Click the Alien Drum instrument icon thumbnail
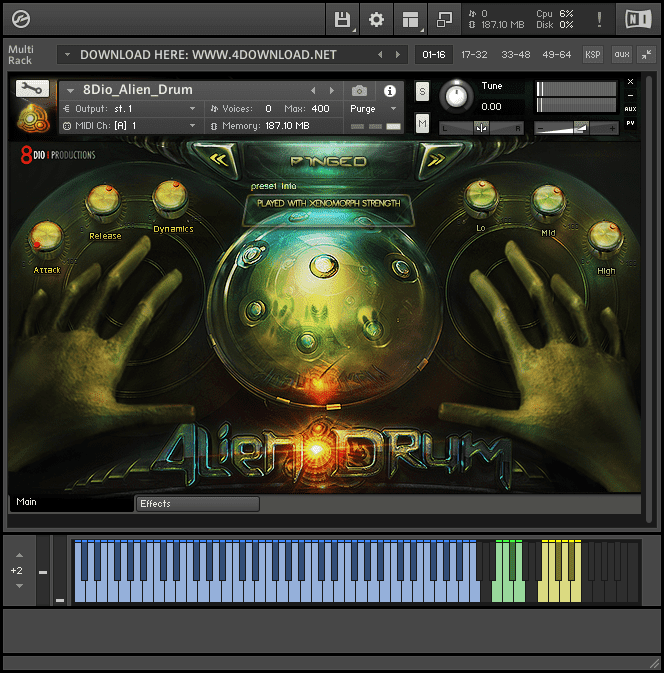 pyautogui.click(x=33, y=118)
